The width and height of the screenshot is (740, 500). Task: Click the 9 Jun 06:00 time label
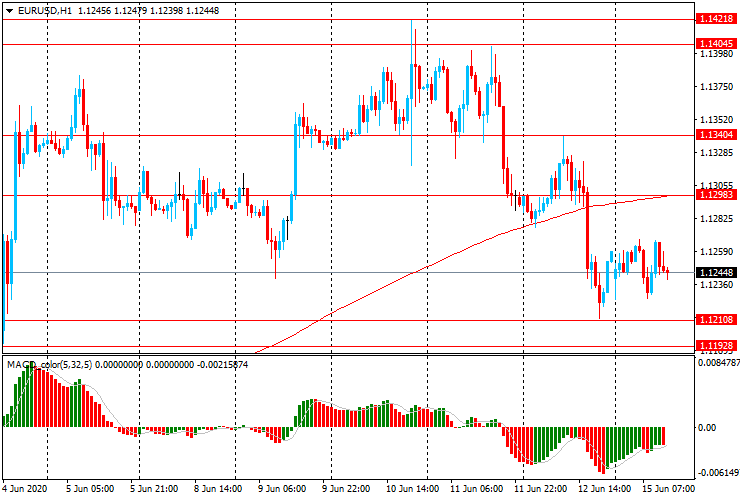coord(282,488)
